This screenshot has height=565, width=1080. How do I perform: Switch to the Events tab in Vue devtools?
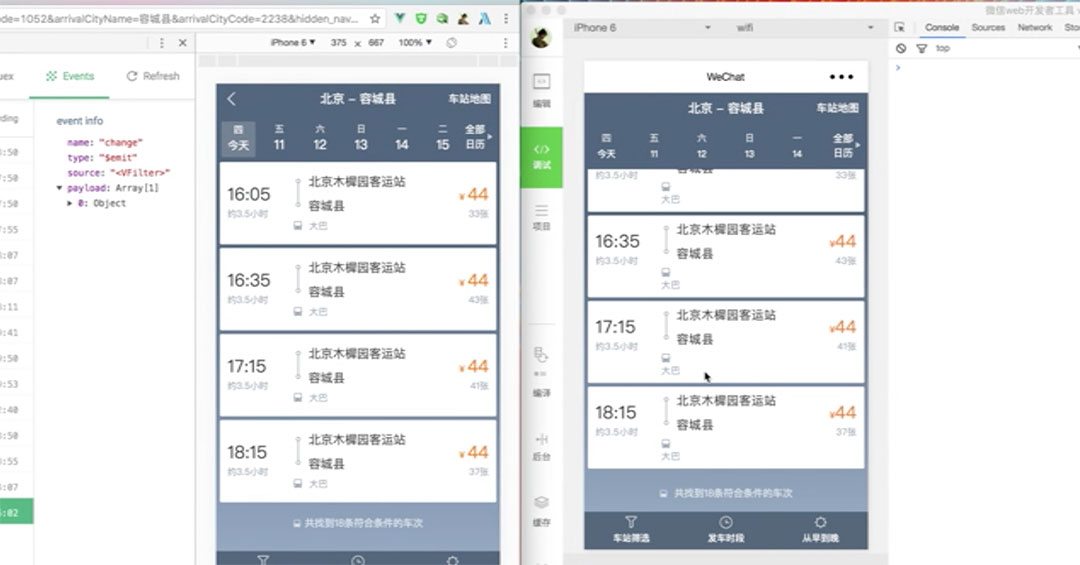pyautogui.click(x=70, y=76)
